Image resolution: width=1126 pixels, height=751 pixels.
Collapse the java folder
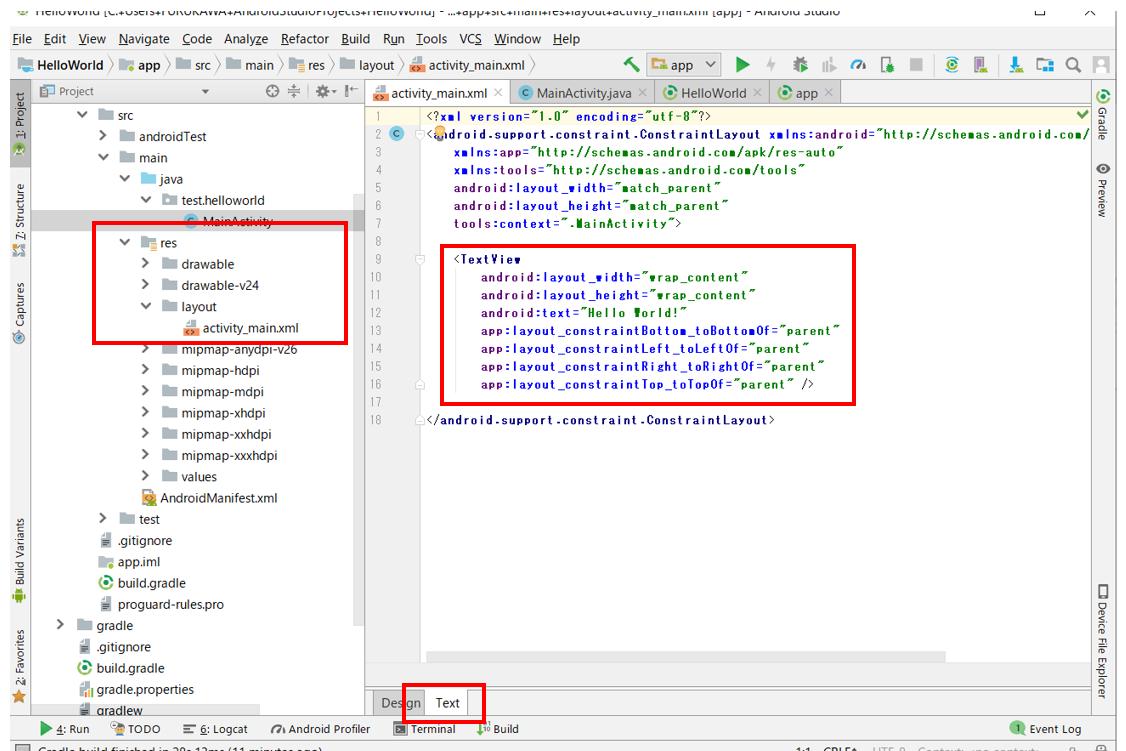(x=125, y=178)
